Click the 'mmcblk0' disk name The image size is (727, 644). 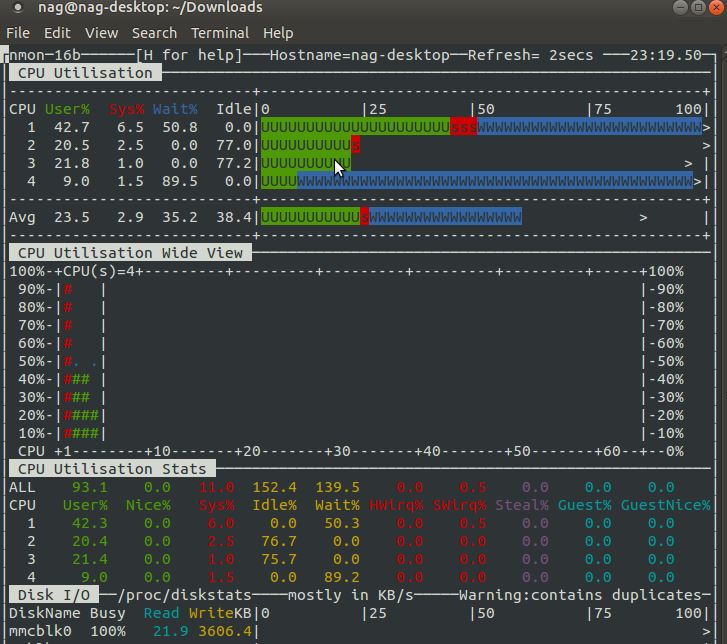(x=40, y=631)
